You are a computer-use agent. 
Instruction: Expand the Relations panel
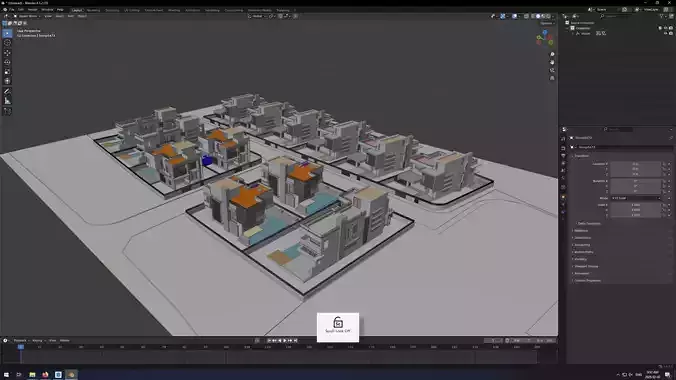click(581, 231)
